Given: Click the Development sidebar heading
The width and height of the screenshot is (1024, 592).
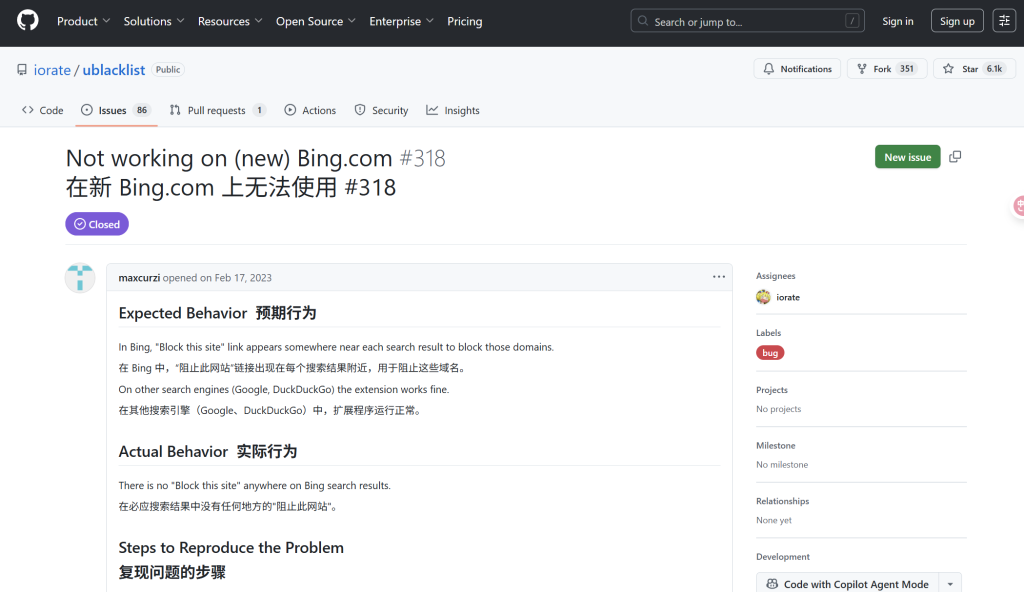Looking at the screenshot, I should click(782, 557).
